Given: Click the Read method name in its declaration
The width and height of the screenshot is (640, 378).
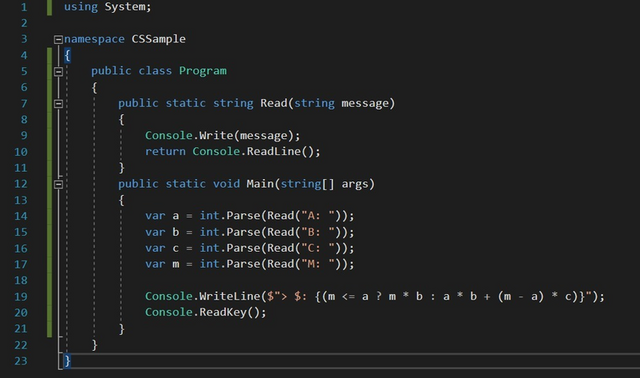Looking at the screenshot, I should tap(274, 103).
